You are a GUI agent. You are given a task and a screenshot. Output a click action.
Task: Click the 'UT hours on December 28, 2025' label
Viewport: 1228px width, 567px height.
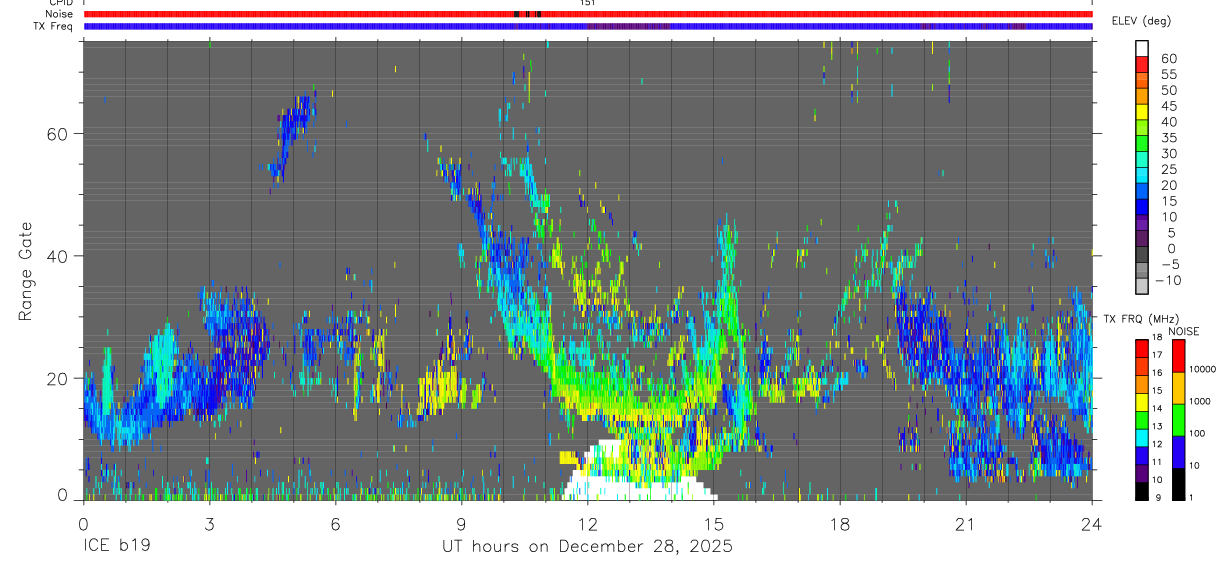[x=587, y=547]
